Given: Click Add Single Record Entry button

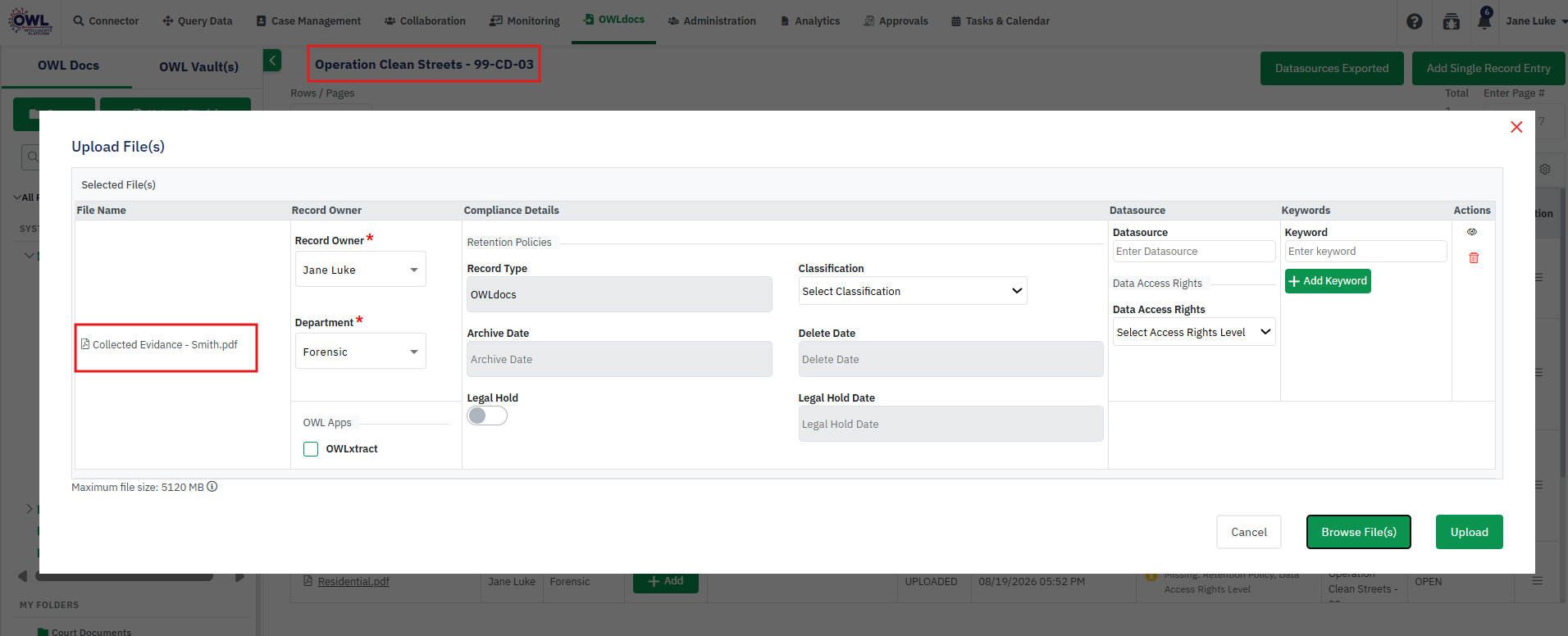Looking at the screenshot, I should tap(1488, 69).
